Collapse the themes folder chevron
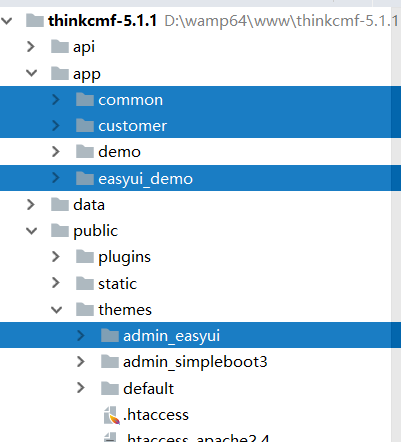 tap(56, 310)
